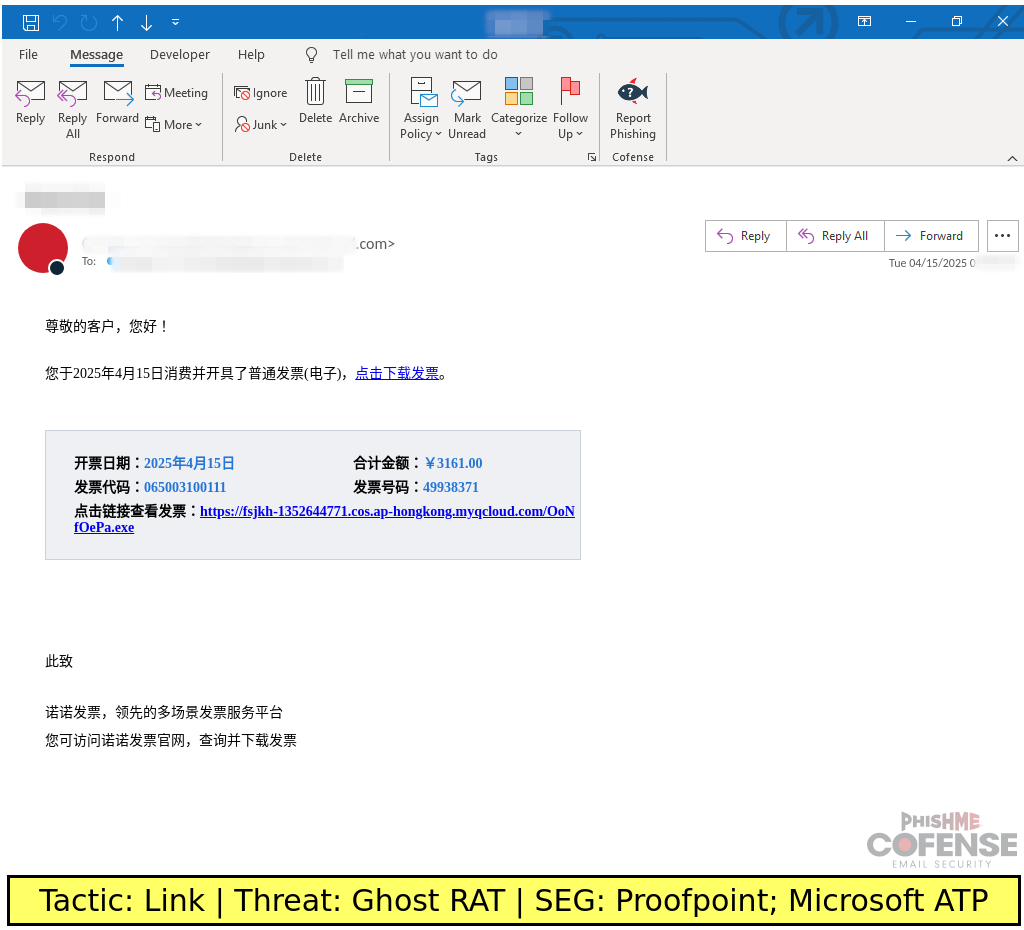Open the Assign Policy dropdown
The height and width of the screenshot is (930, 1024).
pos(421,108)
